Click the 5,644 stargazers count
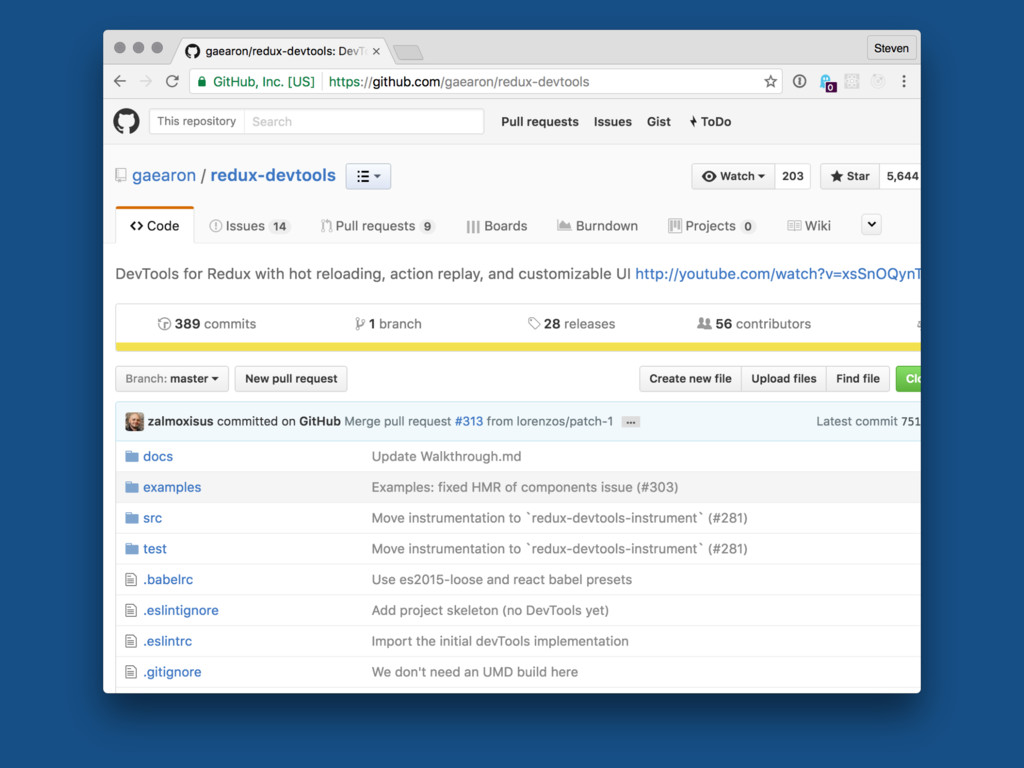 [902, 176]
